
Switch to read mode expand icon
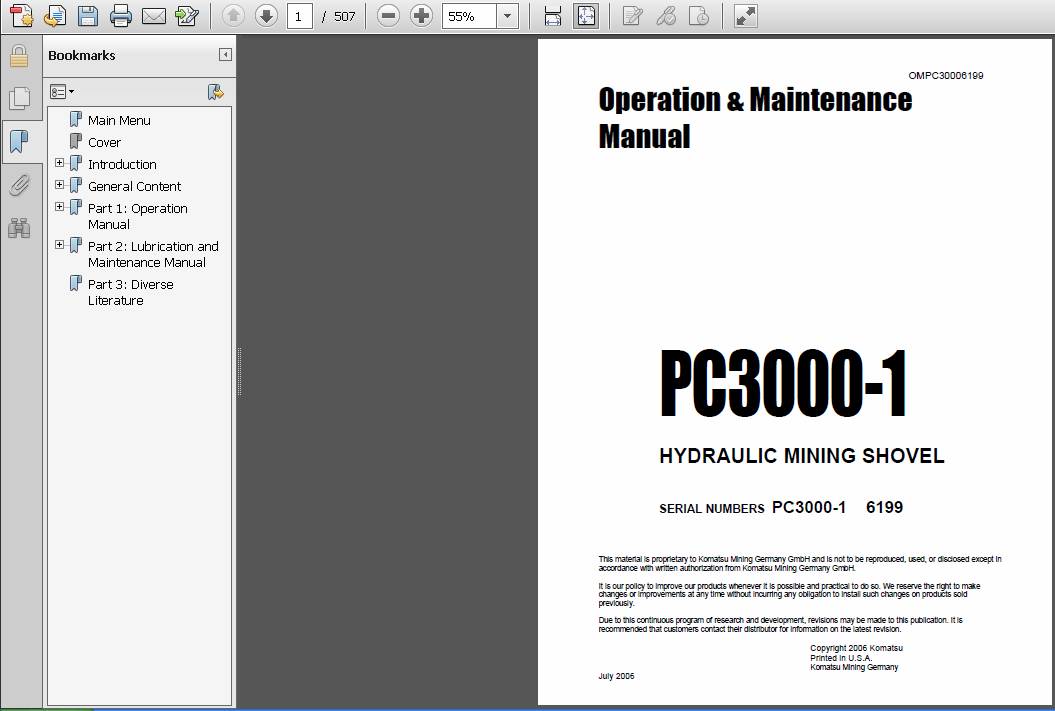745,15
